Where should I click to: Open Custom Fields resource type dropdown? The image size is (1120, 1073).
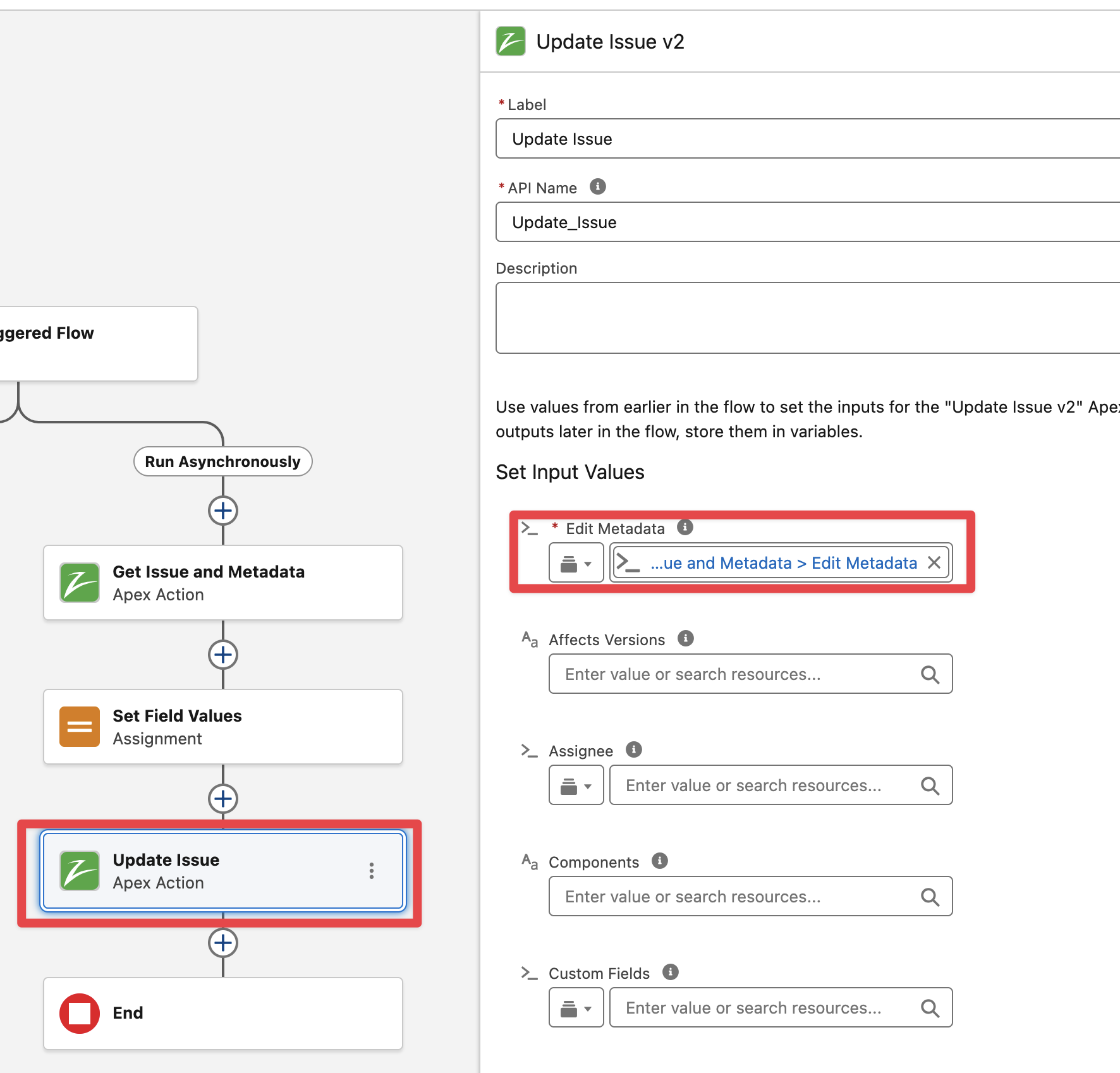(576, 1007)
